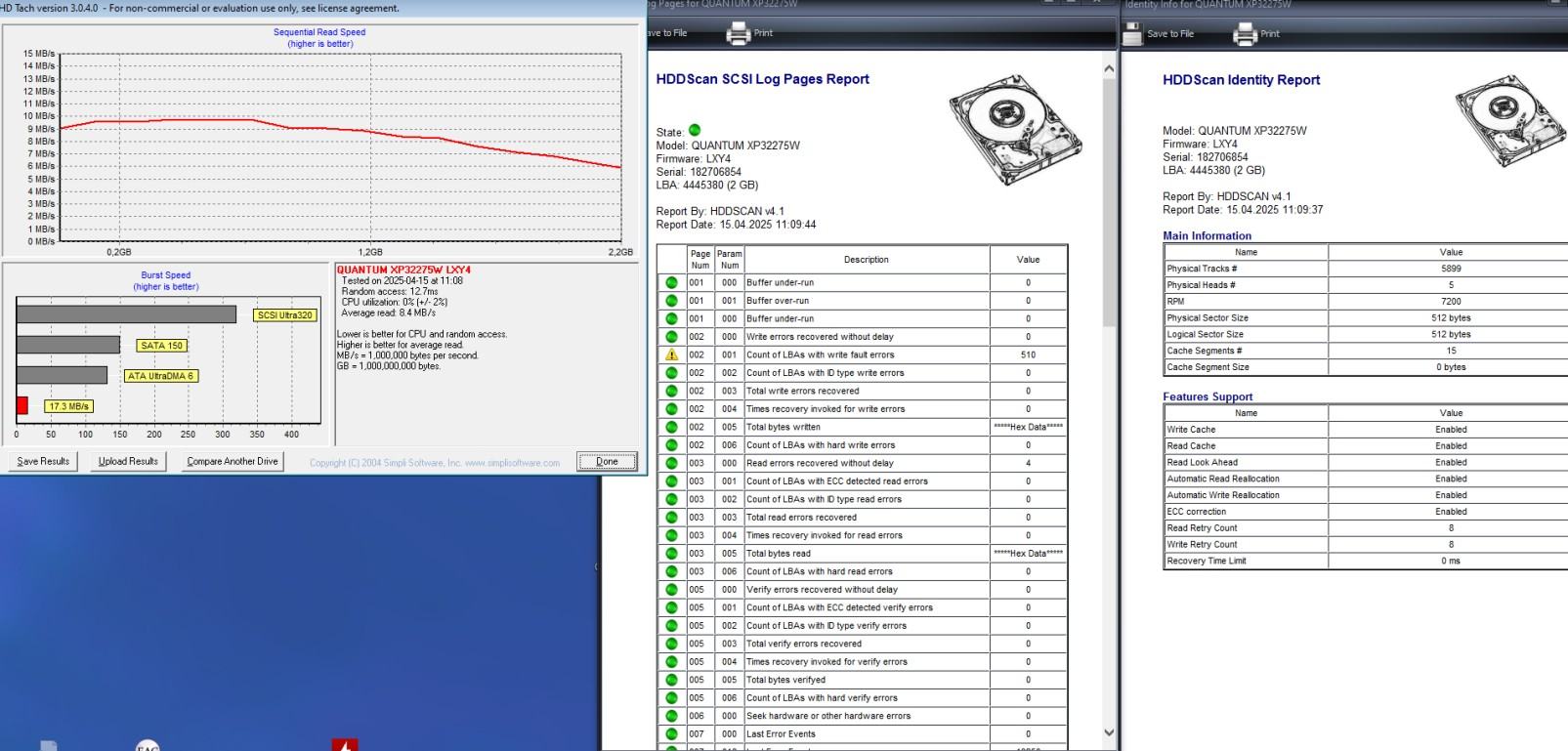Click RPM value 7200 in Identity Report
The image size is (1568, 751).
pos(1451,302)
